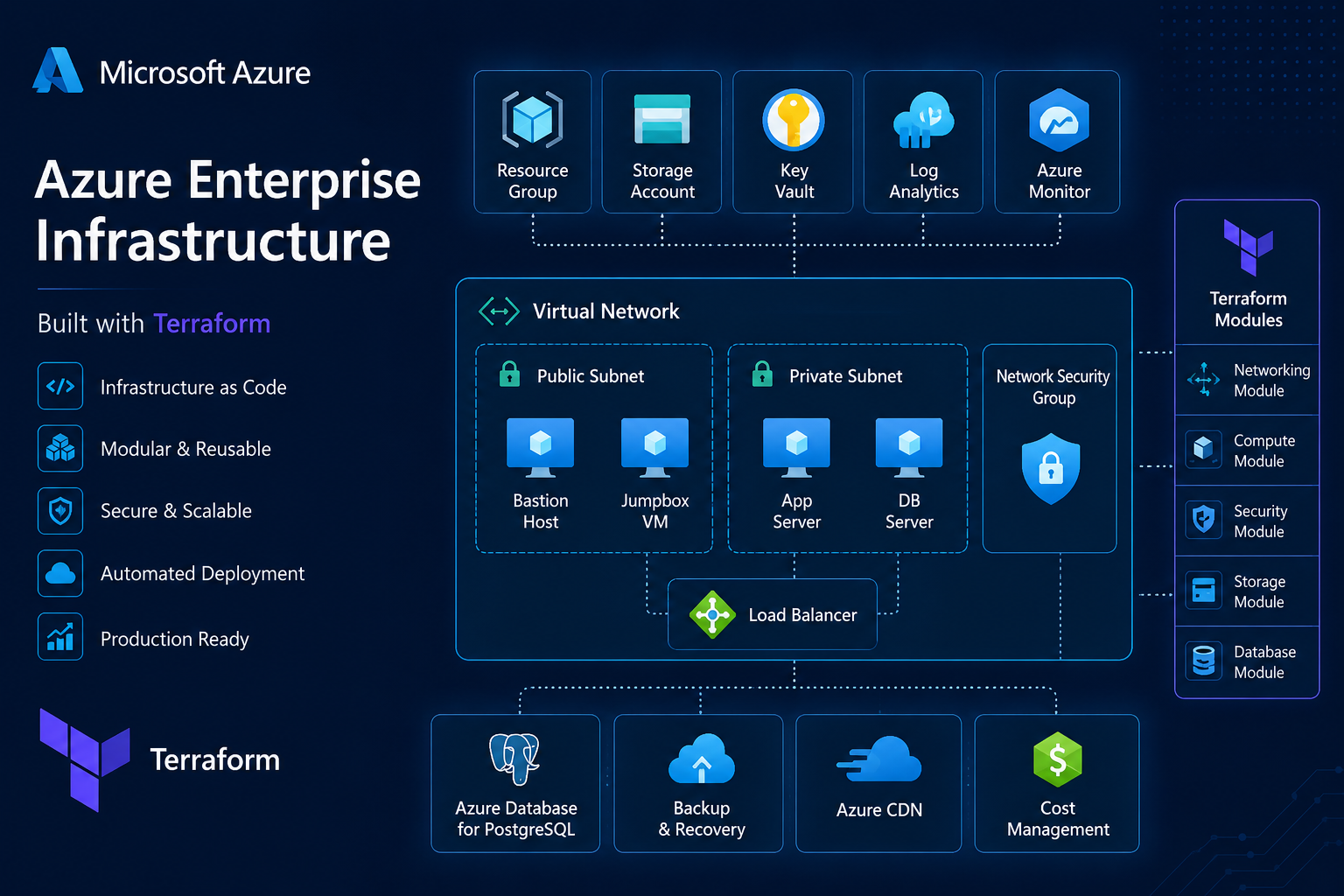The image size is (1344, 896).
Task: Click the Security Module shield icon
Action: (x=1204, y=520)
